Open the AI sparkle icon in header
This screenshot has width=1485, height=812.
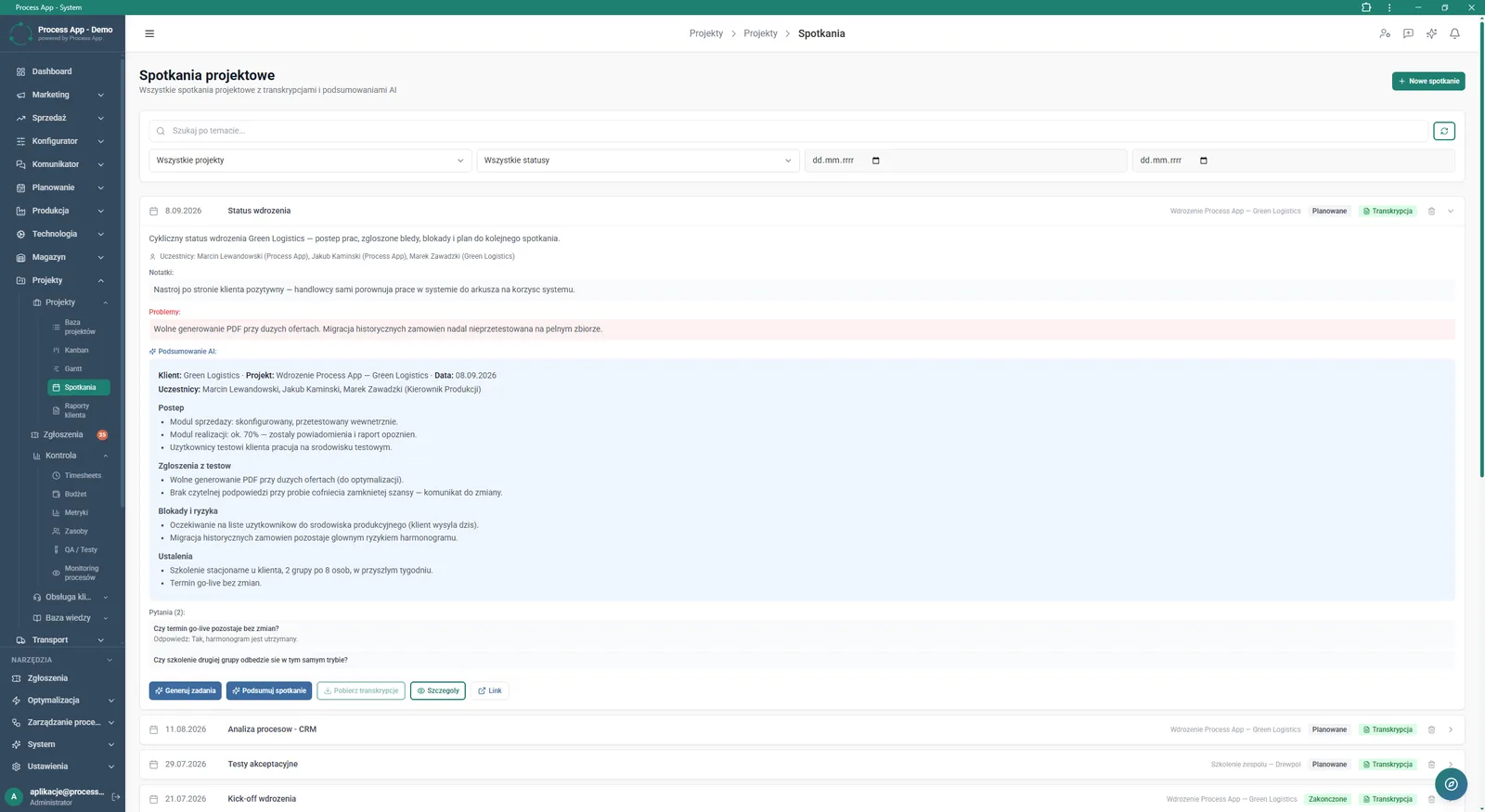coord(1431,33)
